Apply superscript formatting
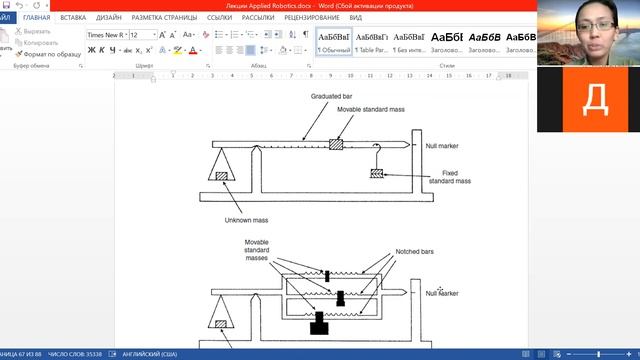Image resolution: width=640 pixels, height=360 pixels. 149,50
